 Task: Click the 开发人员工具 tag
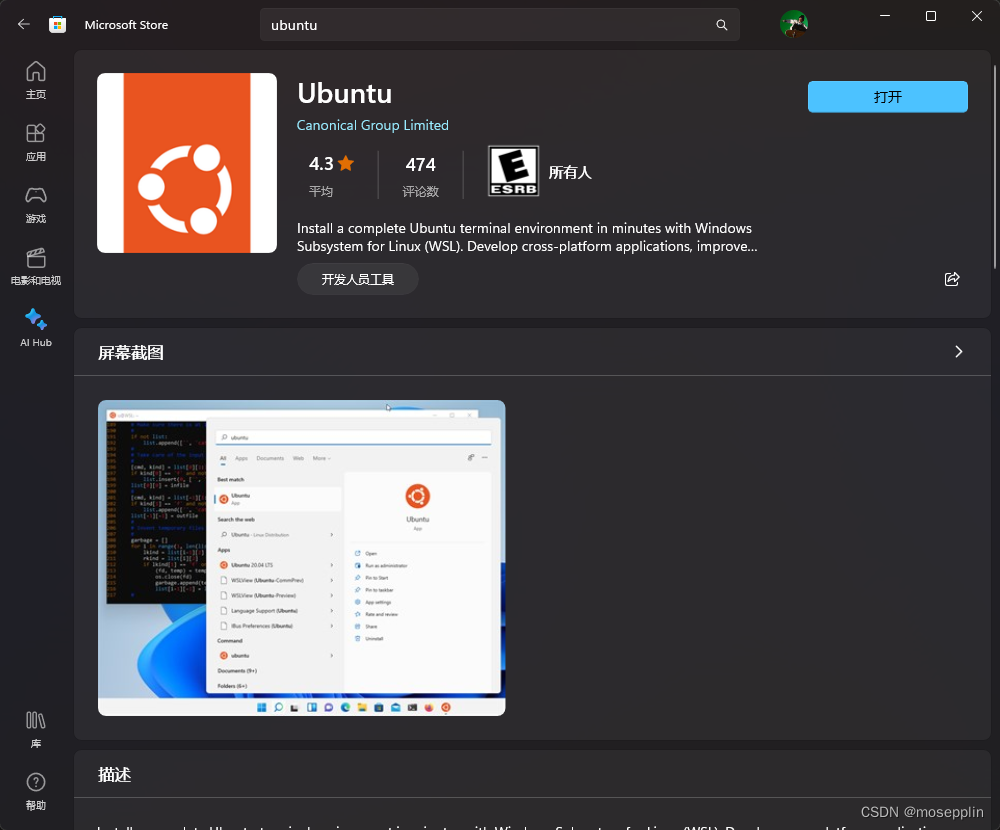pos(357,279)
